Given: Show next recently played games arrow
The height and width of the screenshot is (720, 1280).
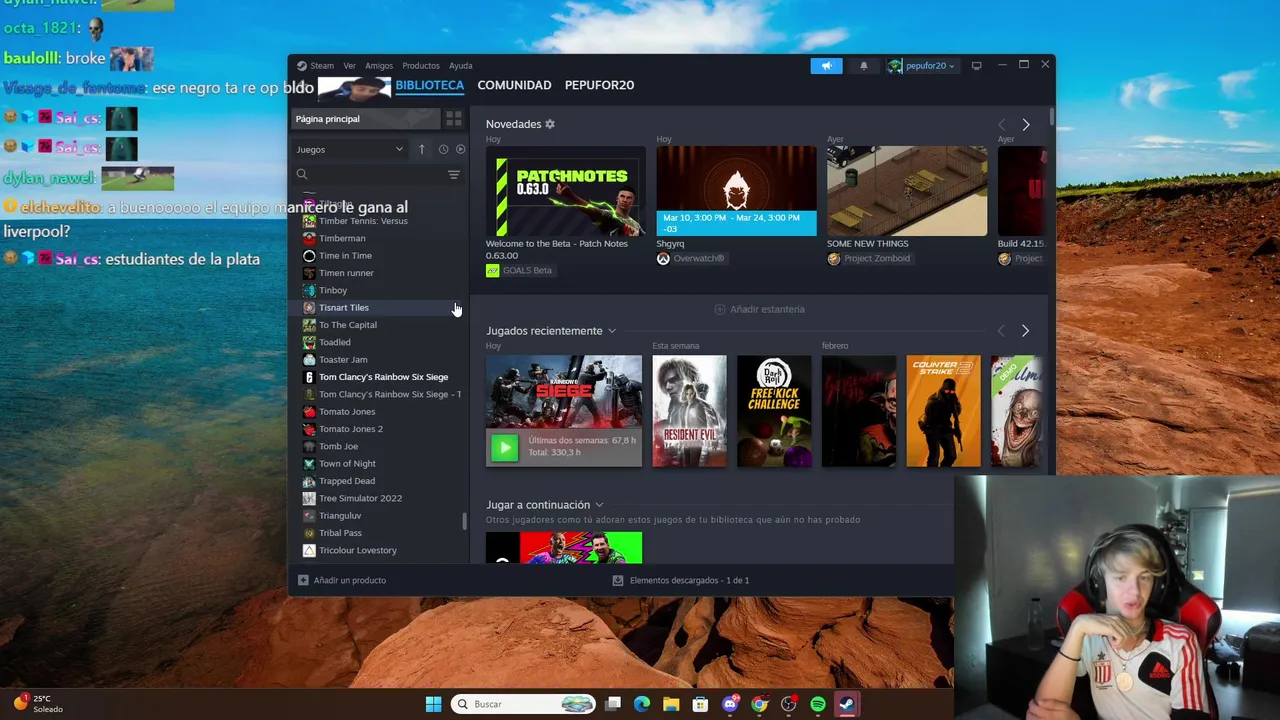Looking at the screenshot, I should [x=1025, y=331].
